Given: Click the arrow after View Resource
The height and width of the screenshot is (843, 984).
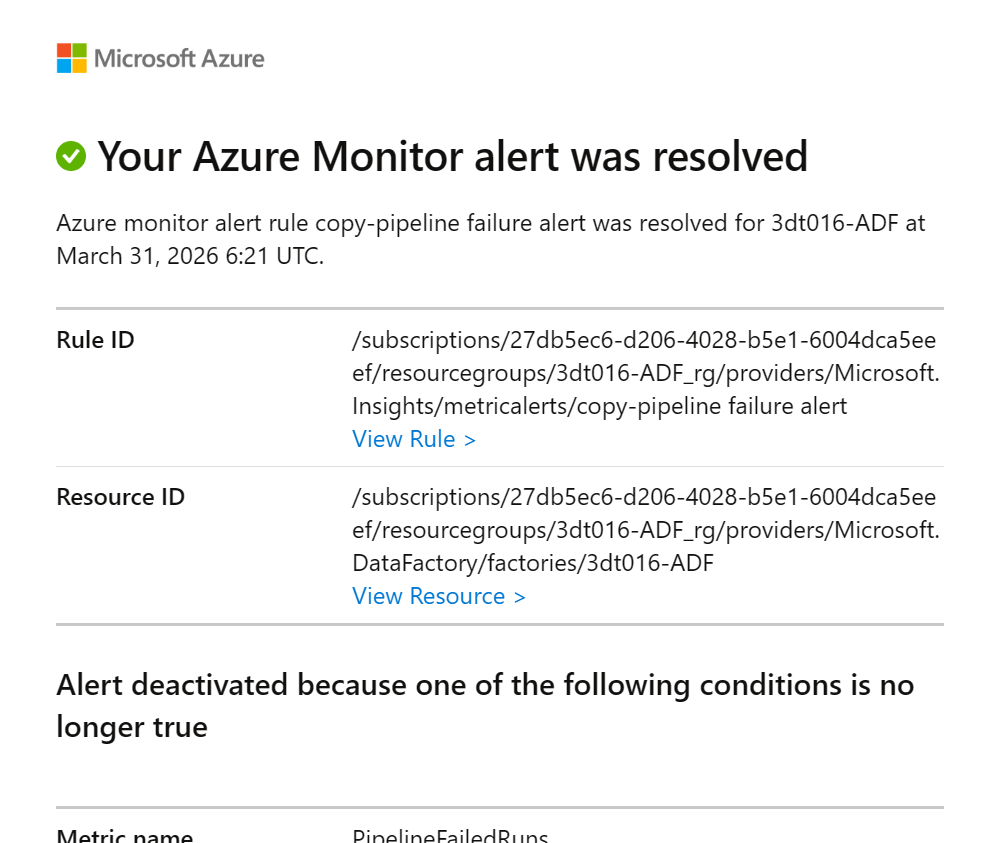Looking at the screenshot, I should coord(519,597).
